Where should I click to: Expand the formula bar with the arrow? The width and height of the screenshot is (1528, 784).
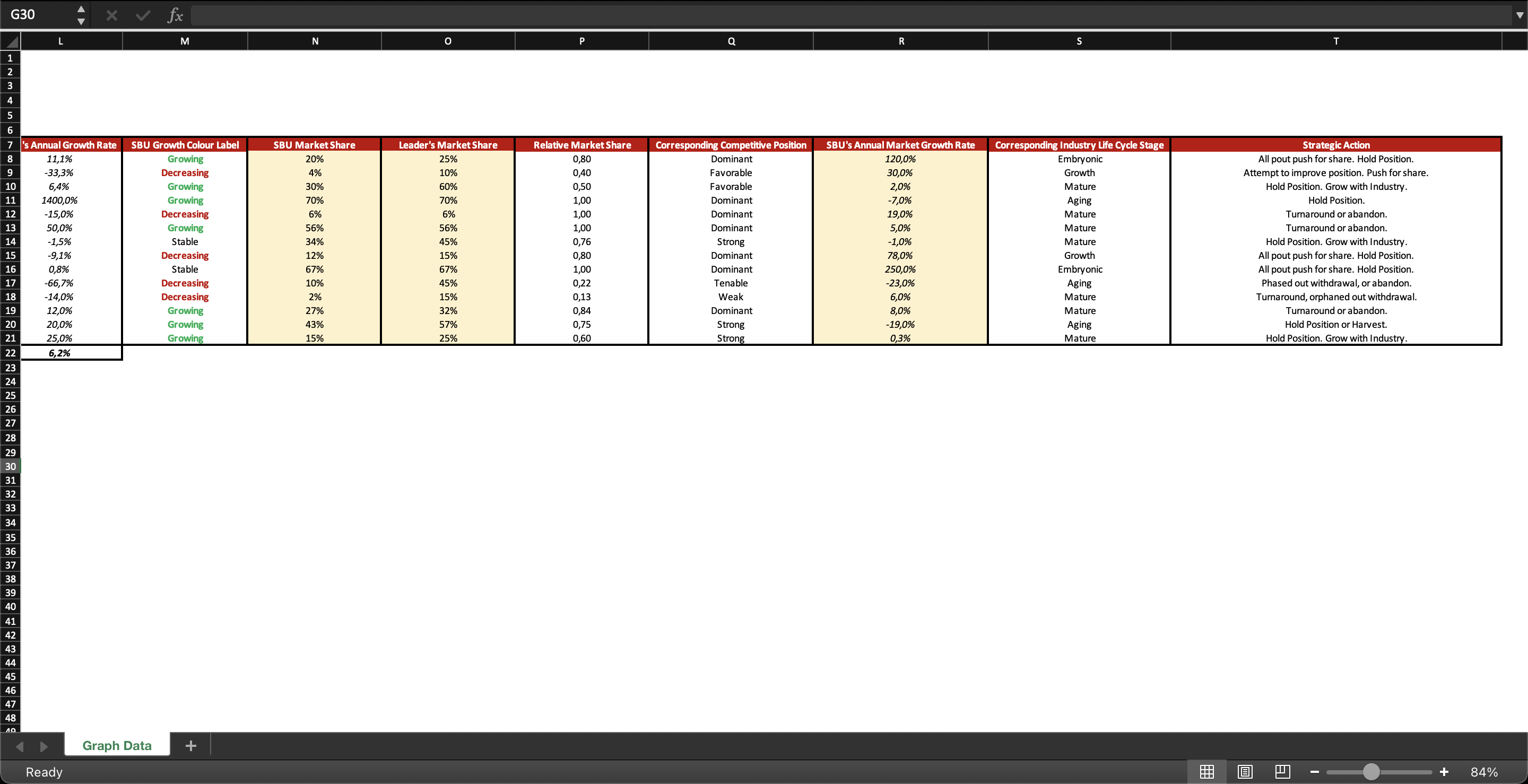click(1519, 15)
